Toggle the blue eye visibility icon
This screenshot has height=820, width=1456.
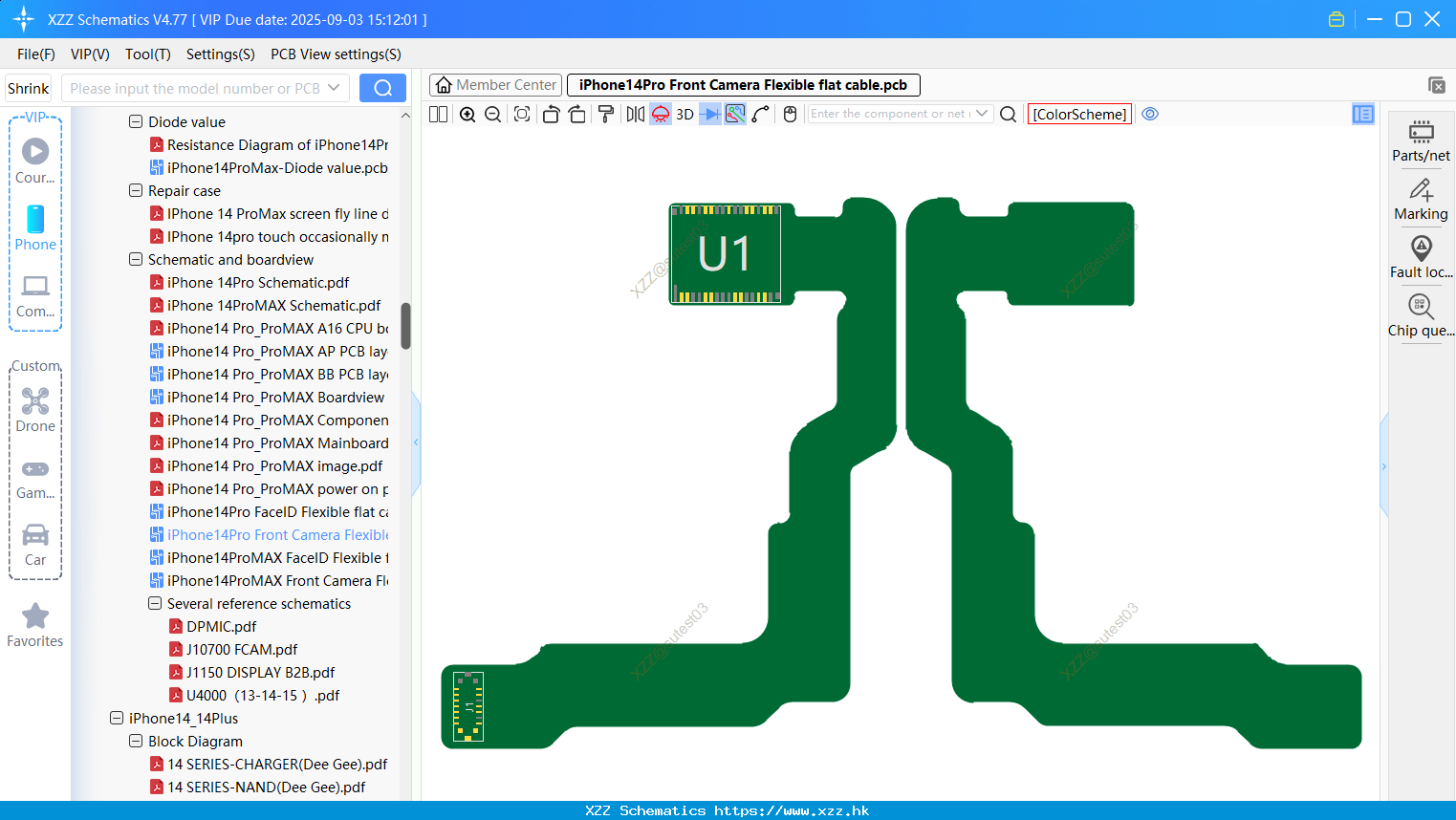coord(1150,114)
